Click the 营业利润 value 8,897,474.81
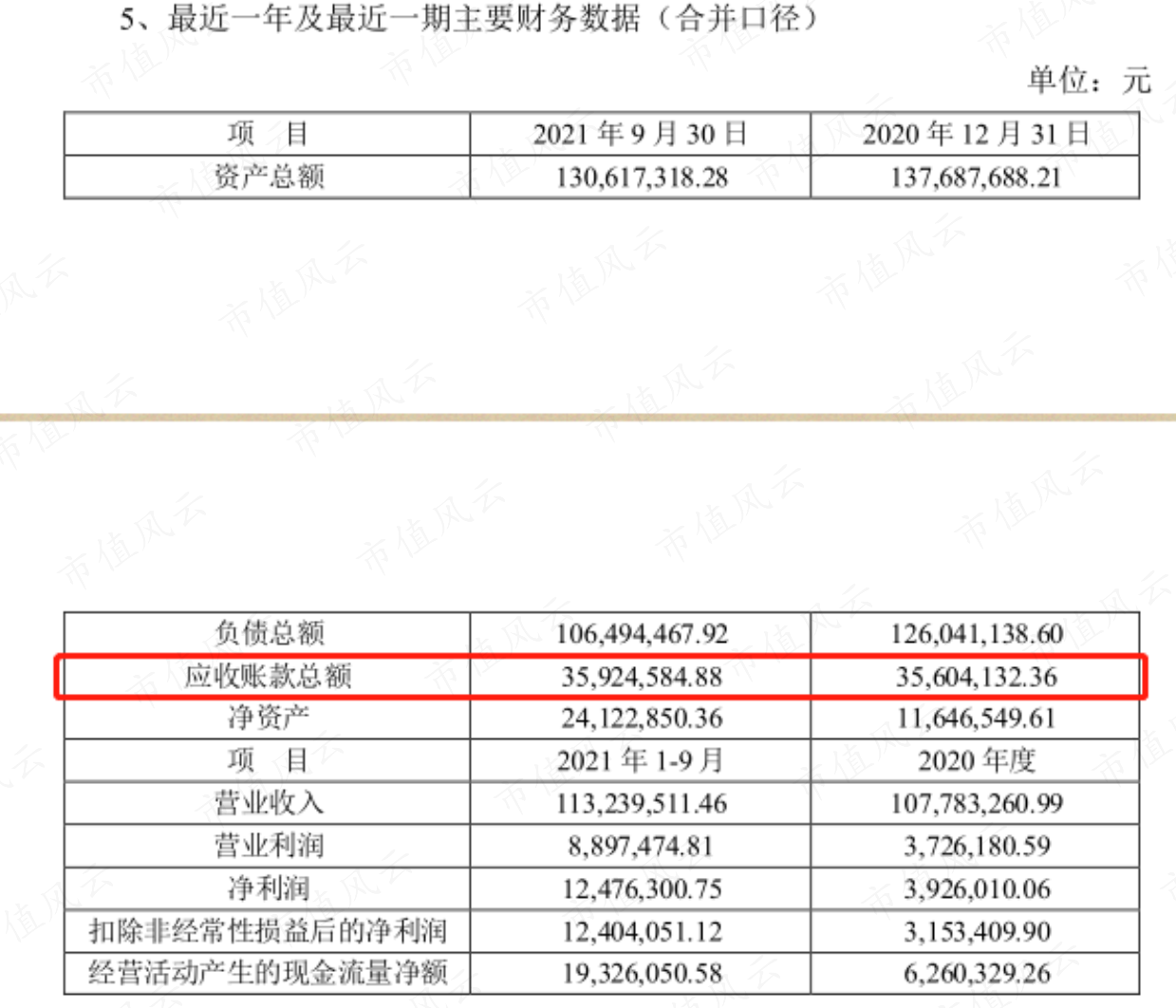 point(642,846)
